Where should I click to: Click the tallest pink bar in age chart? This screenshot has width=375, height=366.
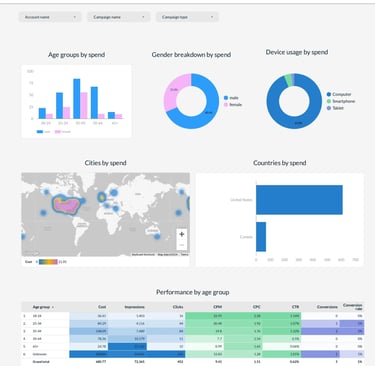pyautogui.click(x=84, y=106)
